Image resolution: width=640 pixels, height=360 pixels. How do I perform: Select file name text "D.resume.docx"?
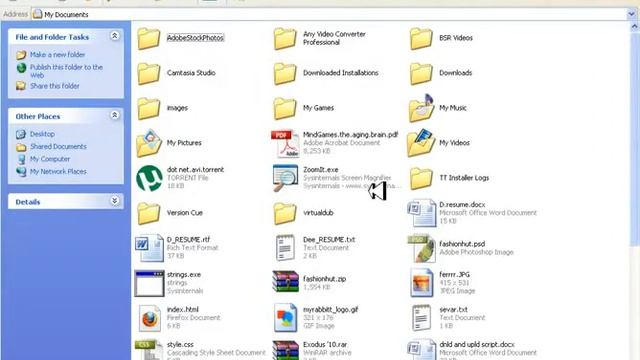pyautogui.click(x=462, y=205)
